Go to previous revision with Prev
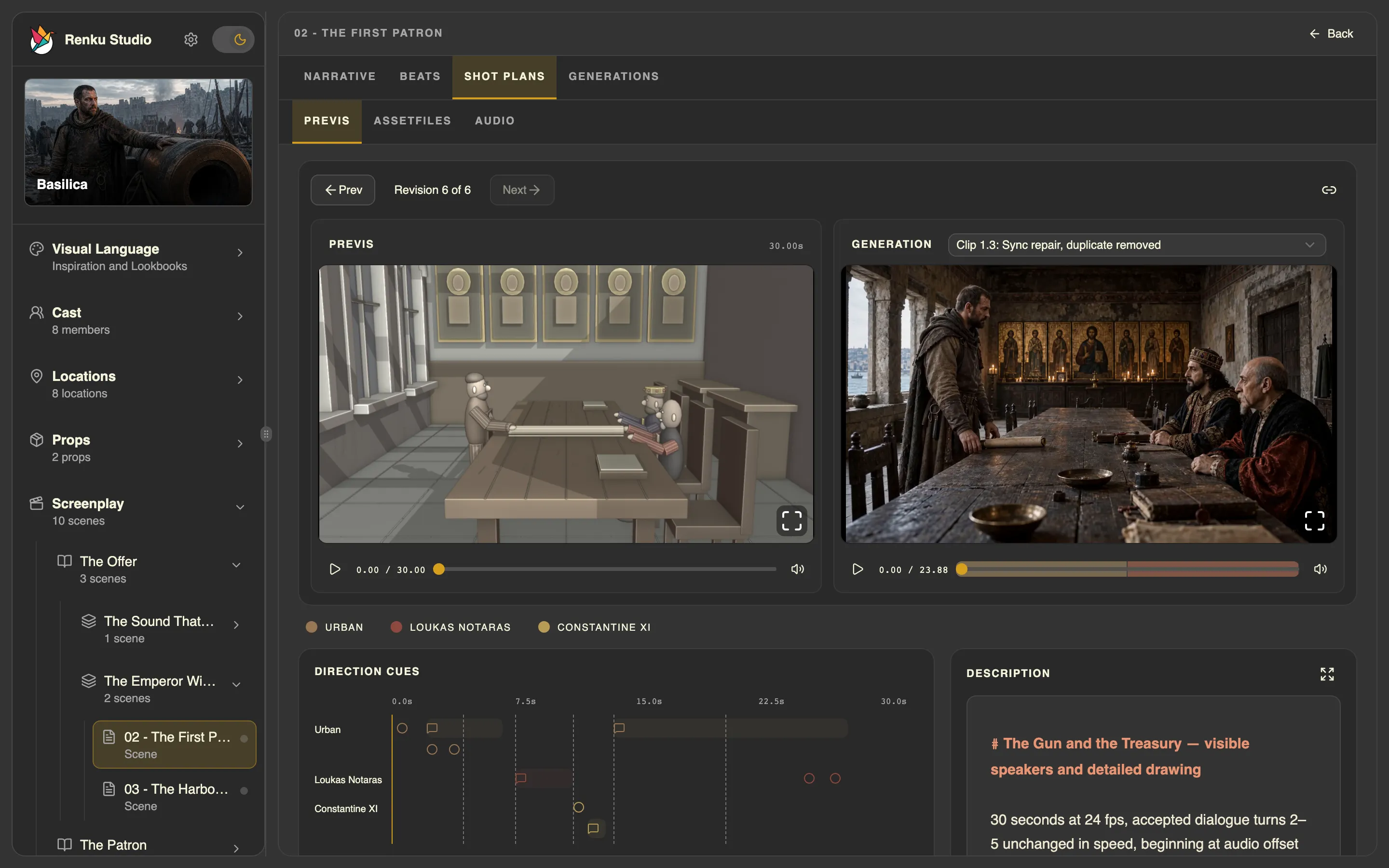This screenshot has width=1389, height=868. pos(343,190)
